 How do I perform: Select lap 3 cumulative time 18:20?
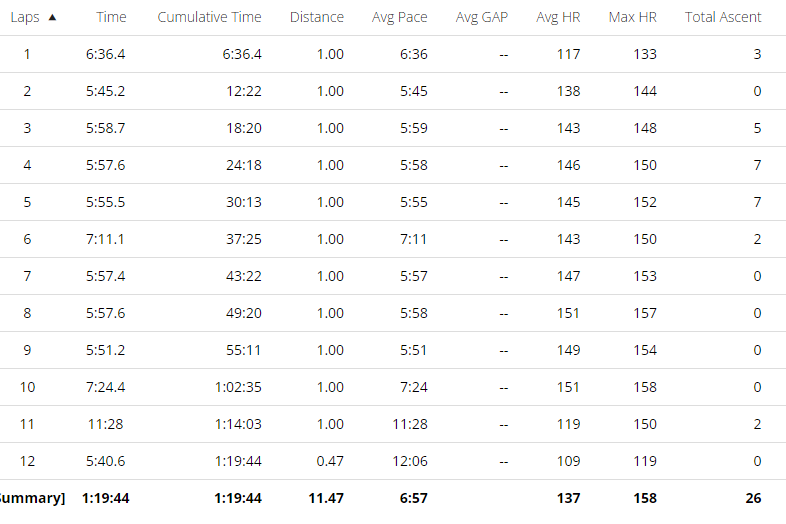[244, 128]
